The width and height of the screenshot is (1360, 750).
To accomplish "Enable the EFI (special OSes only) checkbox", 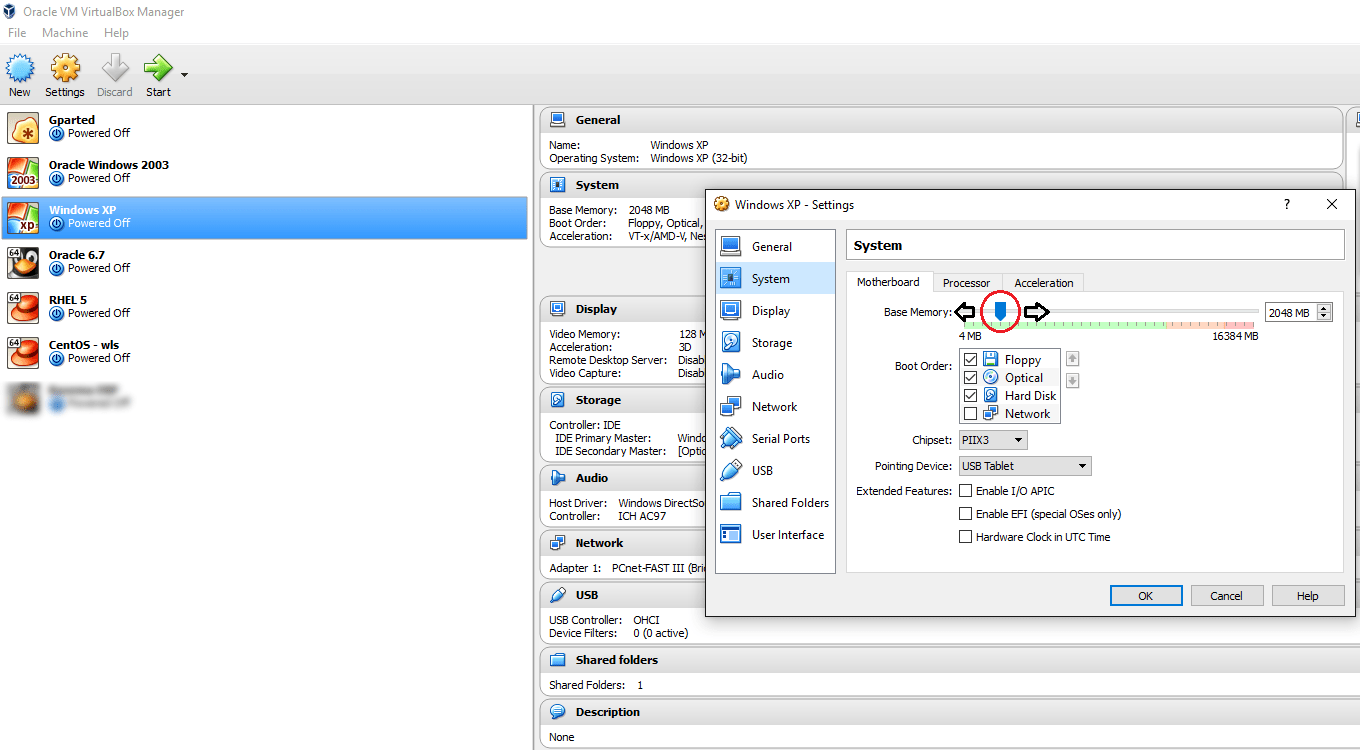I will click(x=966, y=514).
